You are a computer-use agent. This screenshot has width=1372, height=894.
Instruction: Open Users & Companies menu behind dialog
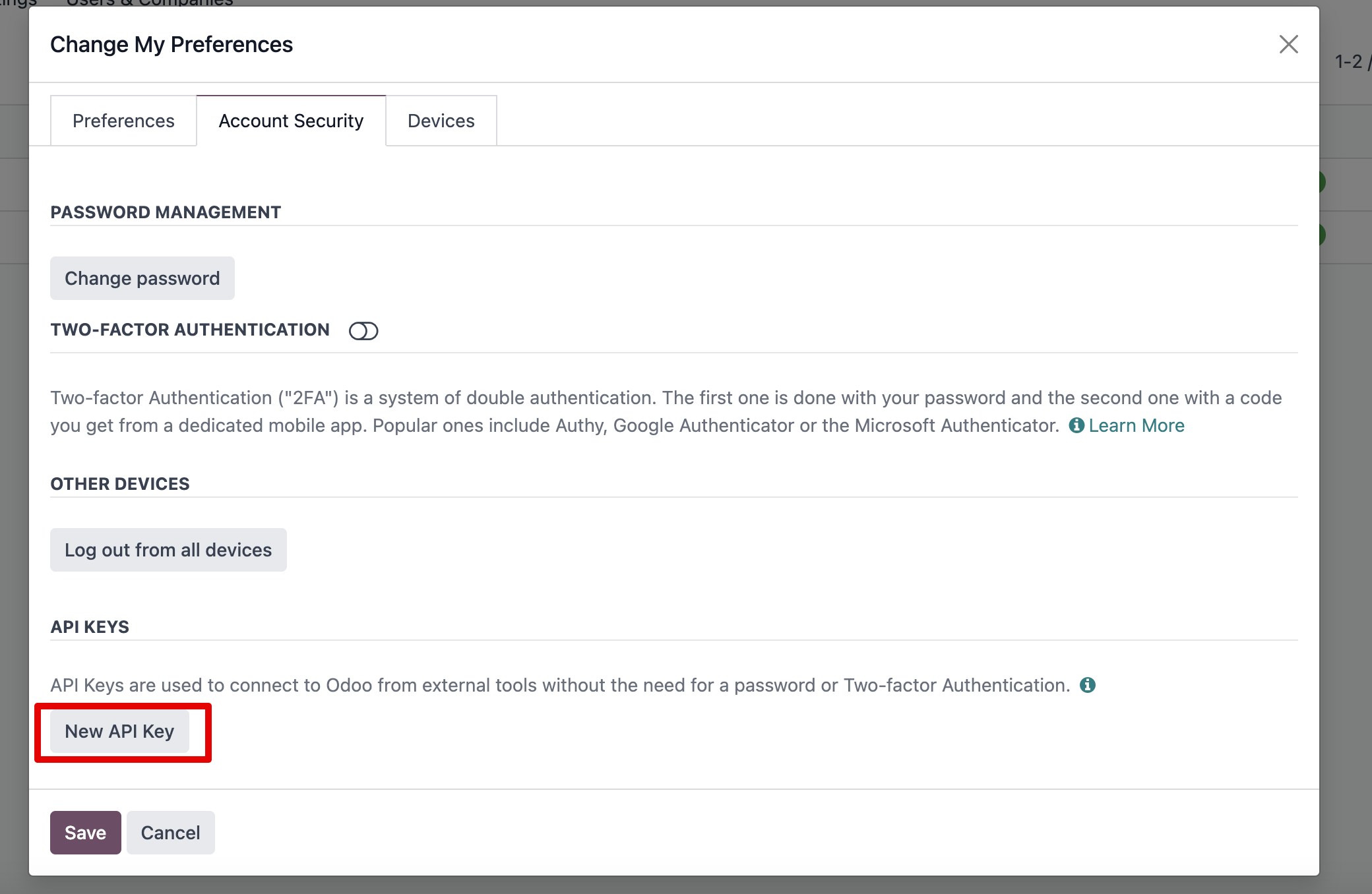click(150, 3)
